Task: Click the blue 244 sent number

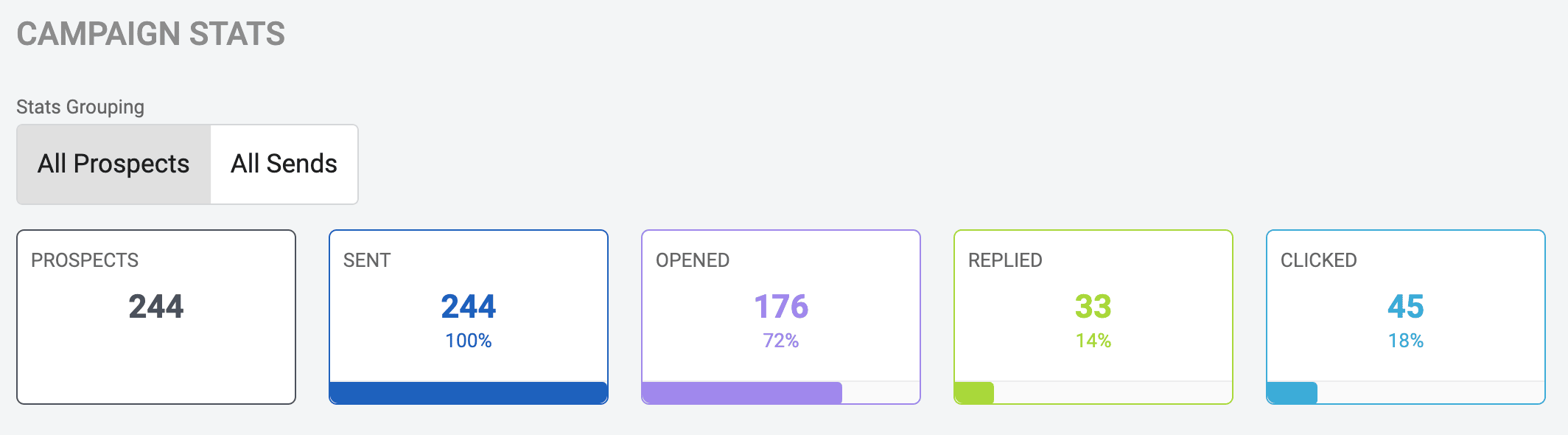Action: click(469, 307)
